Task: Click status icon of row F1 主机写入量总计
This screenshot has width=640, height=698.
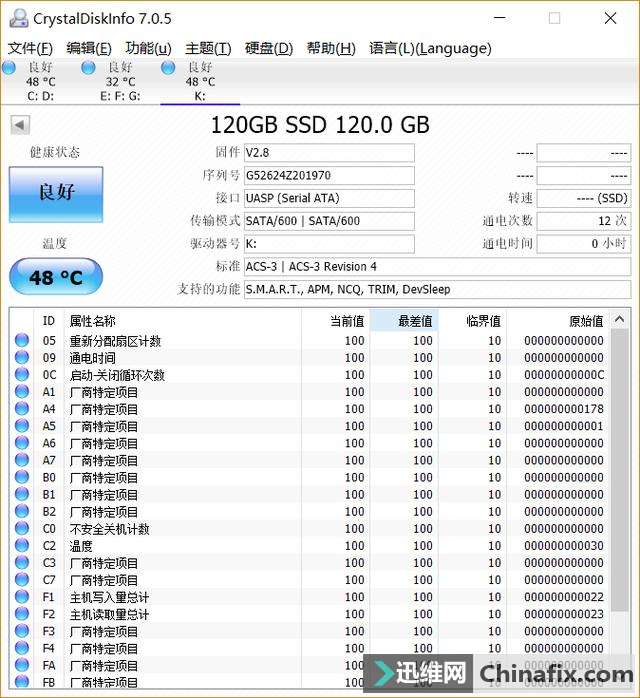Action: click(22, 597)
